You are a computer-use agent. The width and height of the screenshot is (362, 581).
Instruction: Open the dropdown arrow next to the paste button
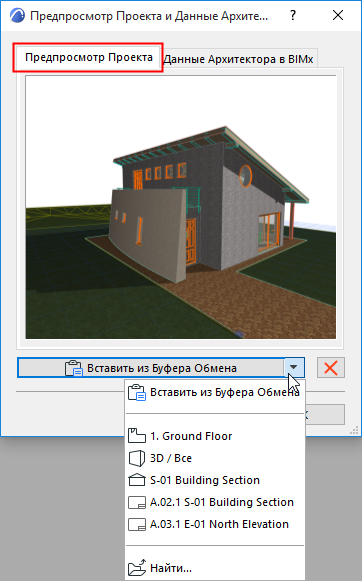pos(294,368)
